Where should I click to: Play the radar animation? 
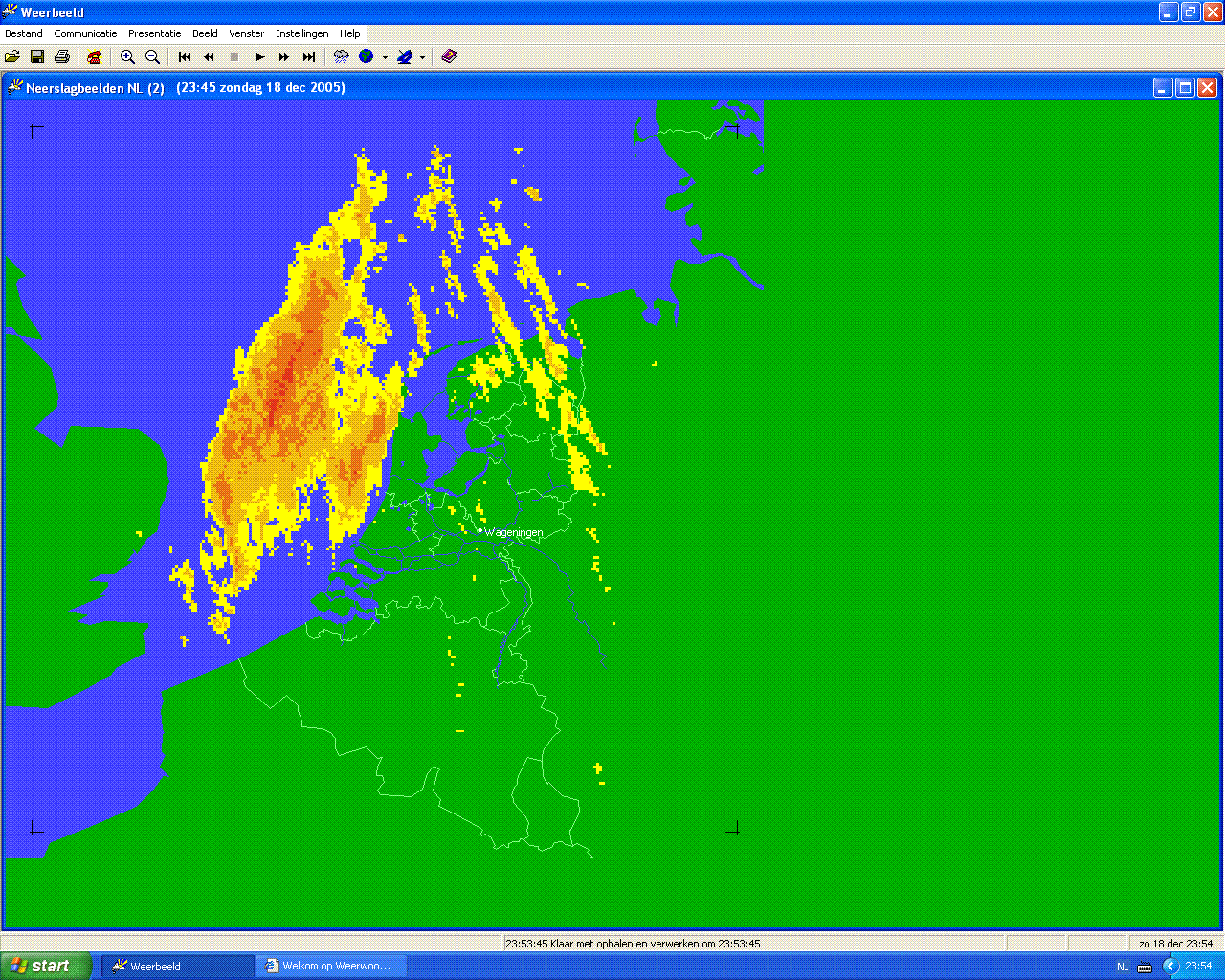tap(259, 56)
